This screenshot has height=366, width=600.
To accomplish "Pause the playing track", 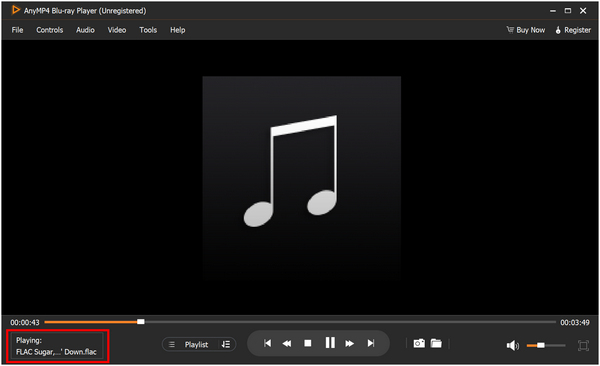I will [330, 343].
